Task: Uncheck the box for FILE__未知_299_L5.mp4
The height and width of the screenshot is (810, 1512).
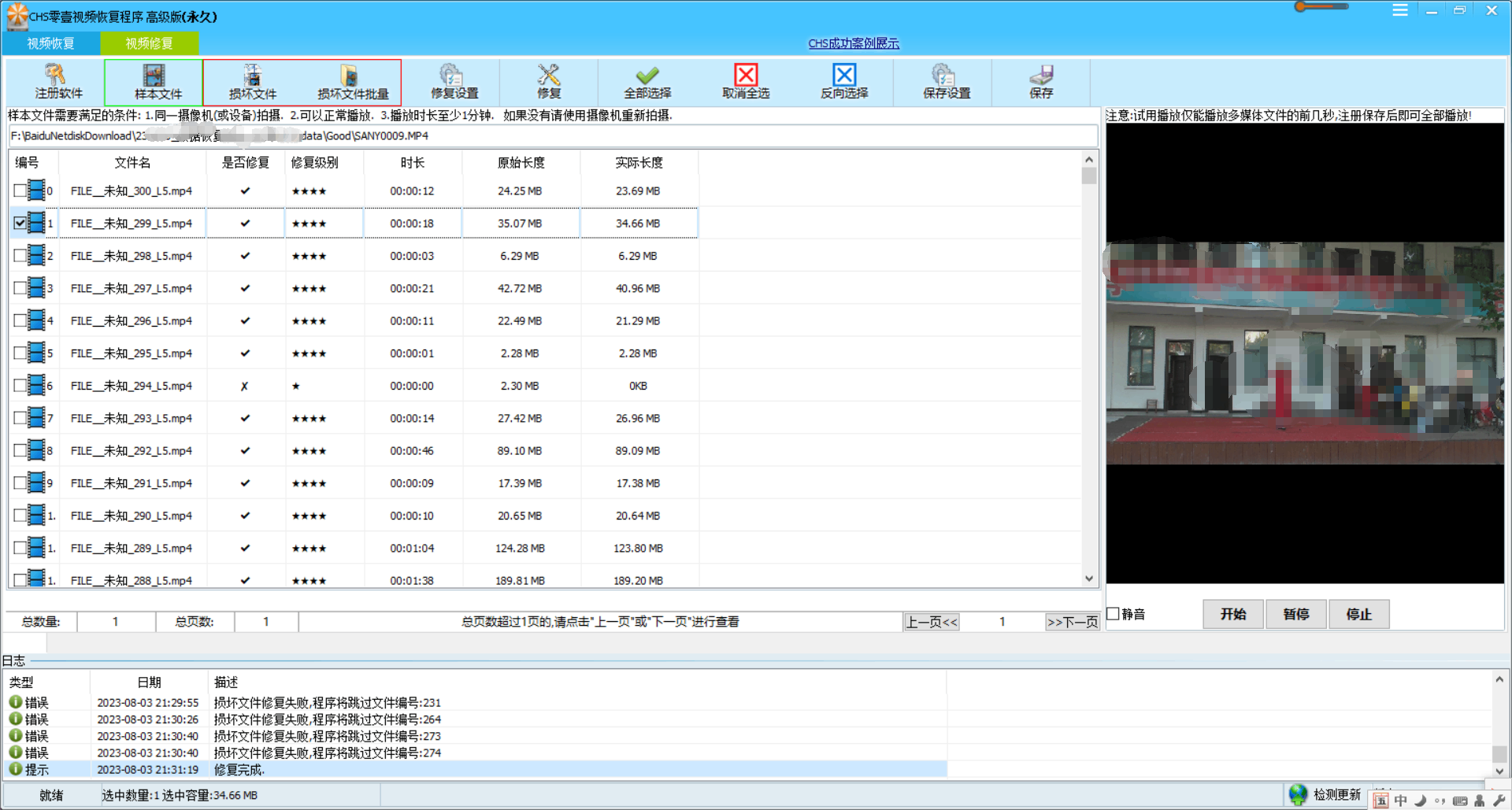Action: point(20,223)
